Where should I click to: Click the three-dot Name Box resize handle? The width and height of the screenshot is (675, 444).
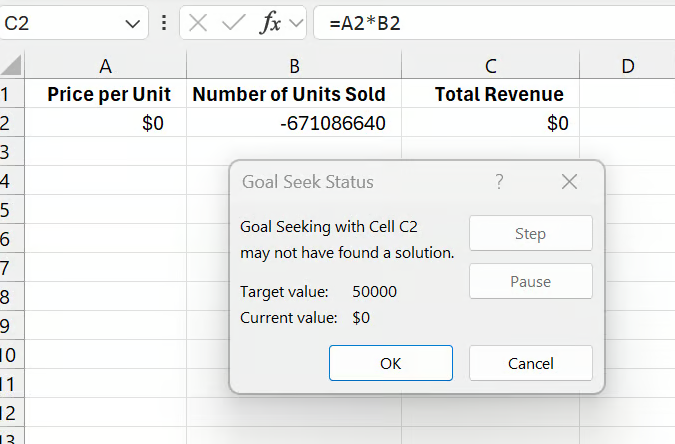pyautogui.click(x=163, y=23)
